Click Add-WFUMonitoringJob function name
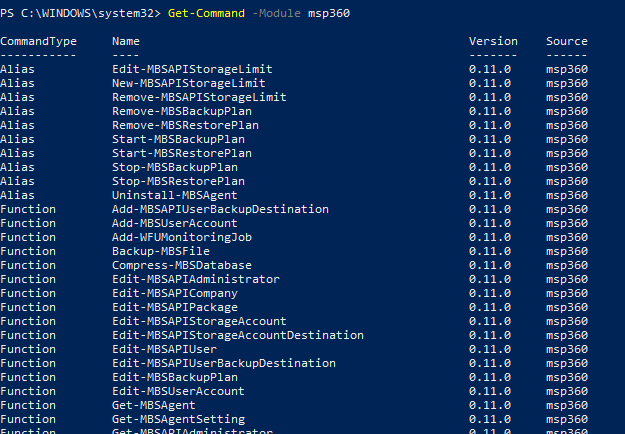 coord(182,238)
